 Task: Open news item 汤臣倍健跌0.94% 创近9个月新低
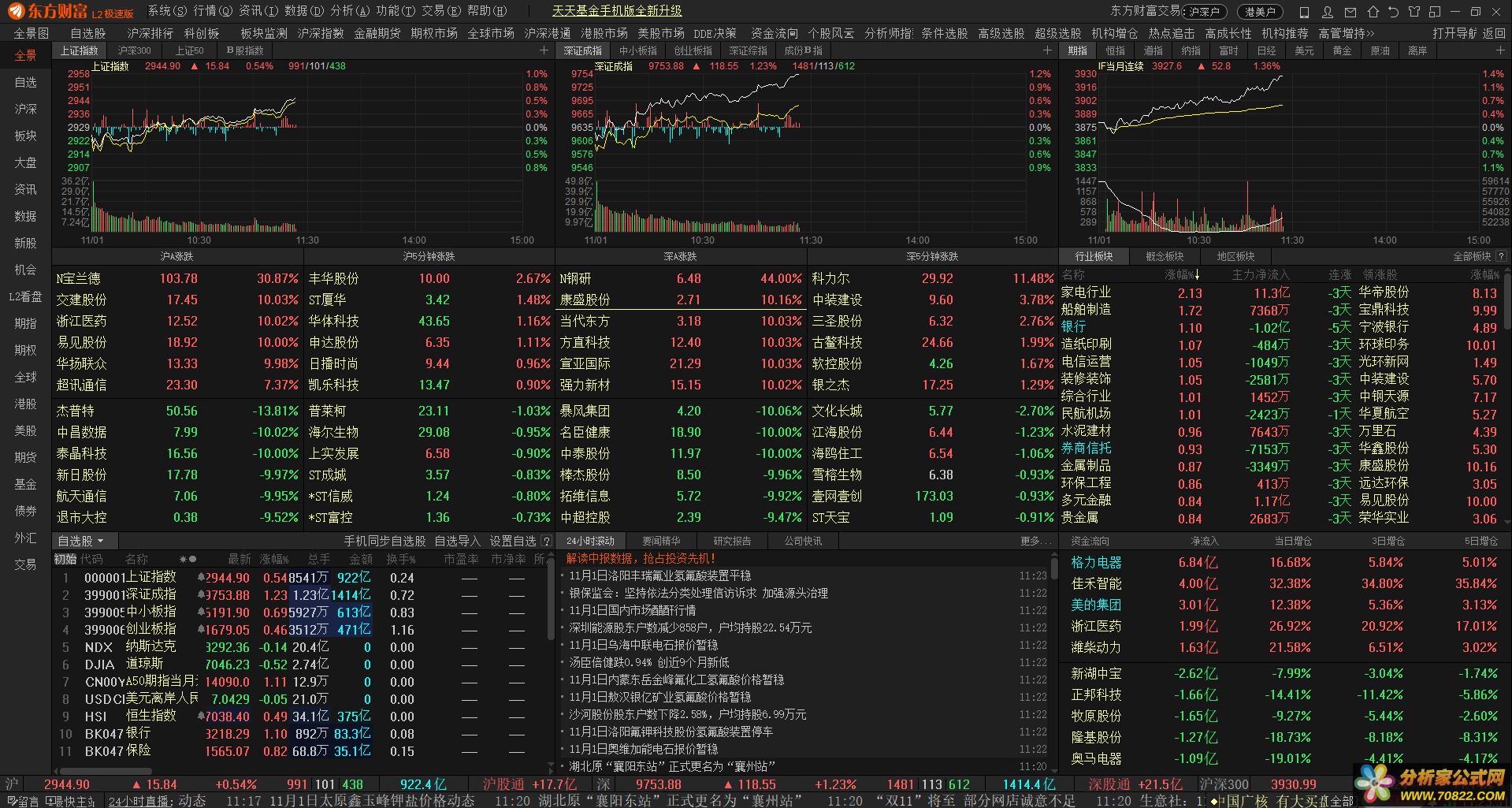(x=649, y=662)
